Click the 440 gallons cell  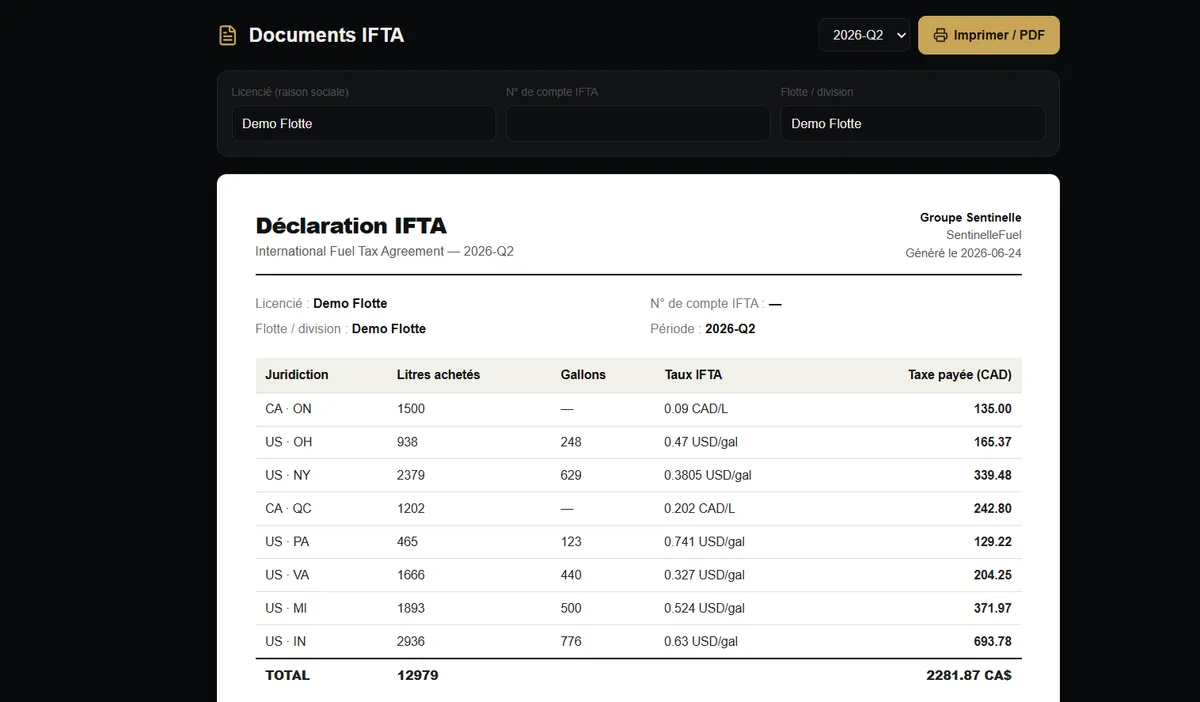click(x=571, y=575)
